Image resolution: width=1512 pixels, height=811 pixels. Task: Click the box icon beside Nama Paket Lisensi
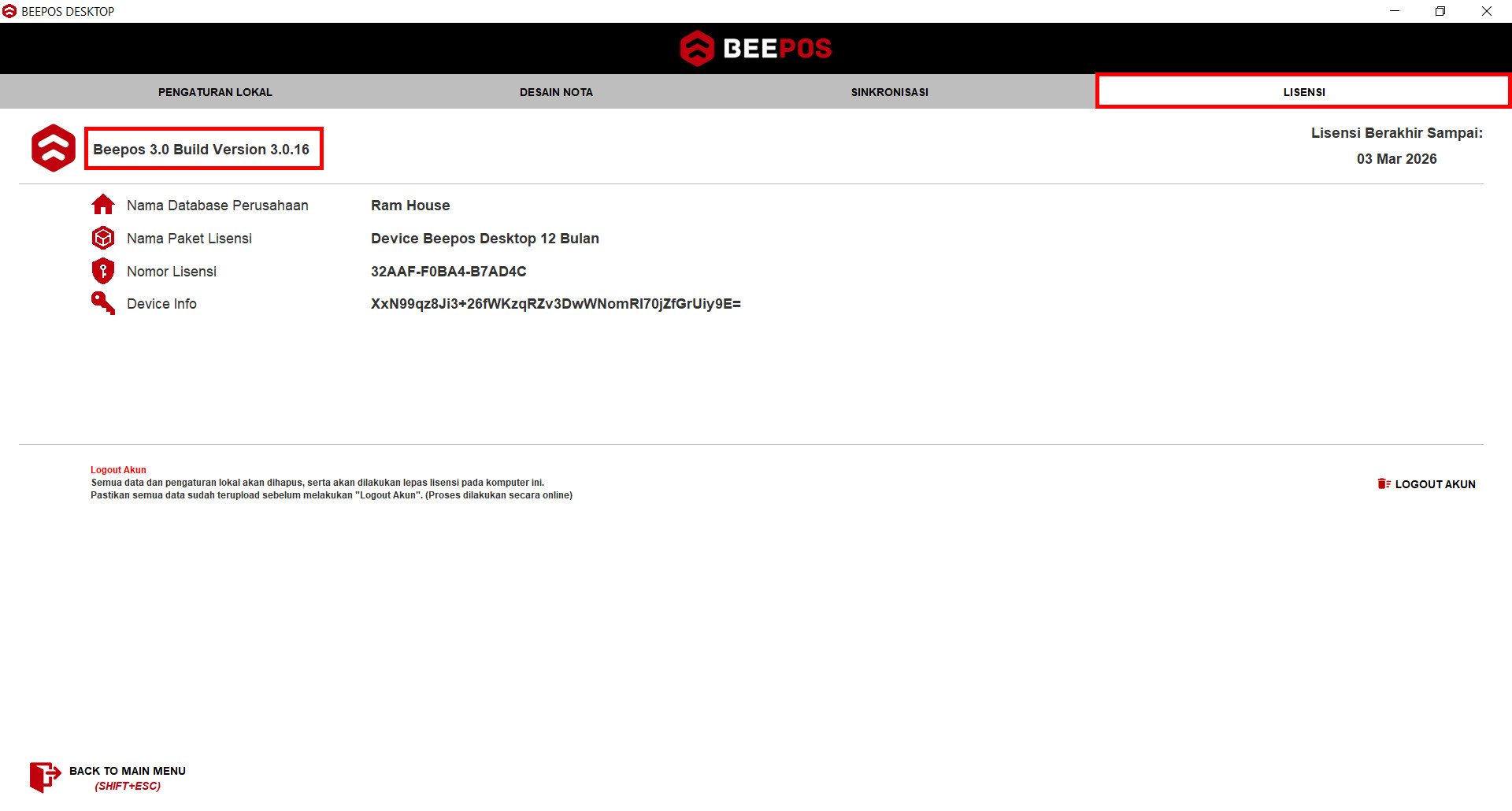(103, 238)
